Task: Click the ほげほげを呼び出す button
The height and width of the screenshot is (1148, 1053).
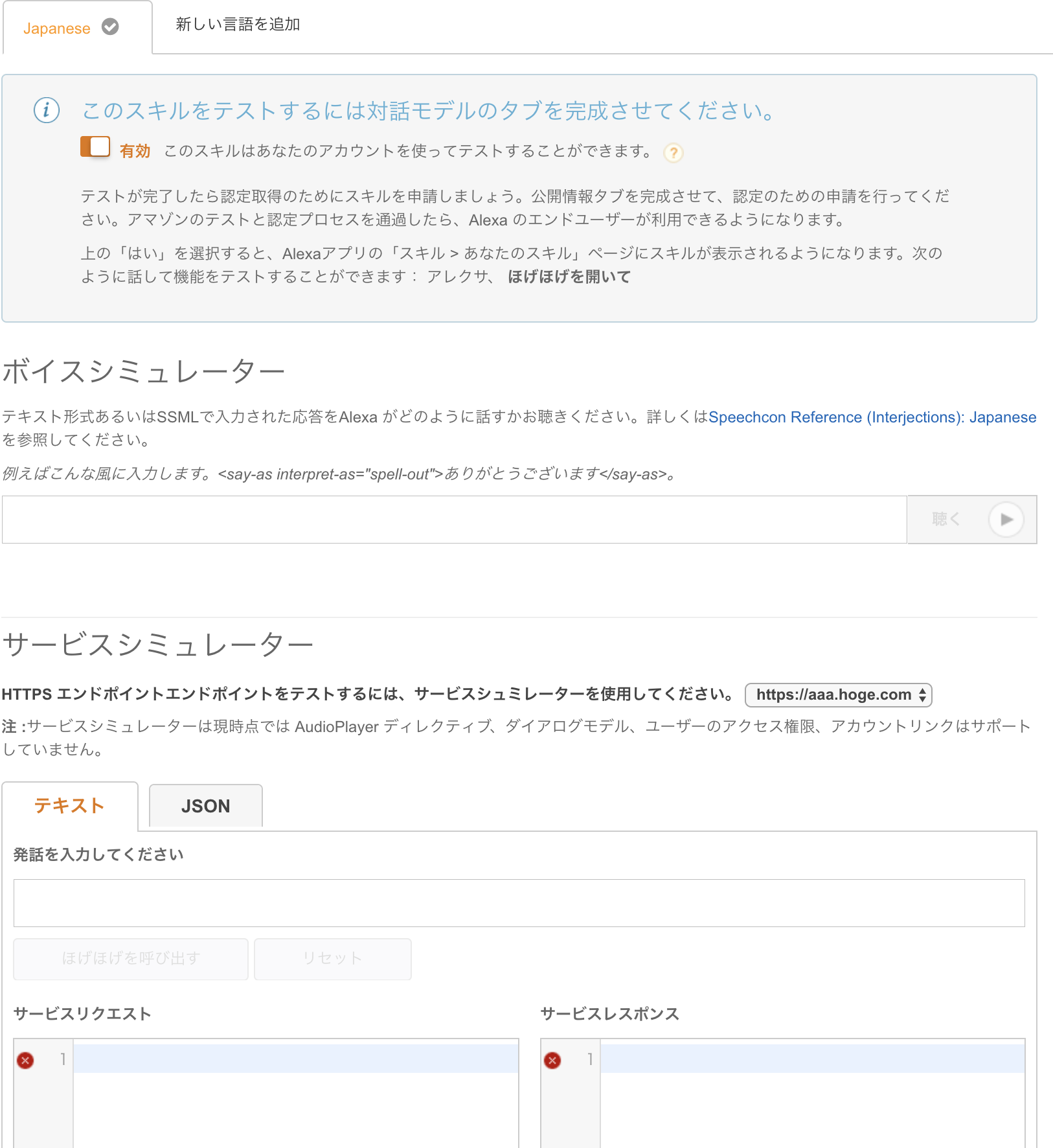Action: [x=131, y=959]
